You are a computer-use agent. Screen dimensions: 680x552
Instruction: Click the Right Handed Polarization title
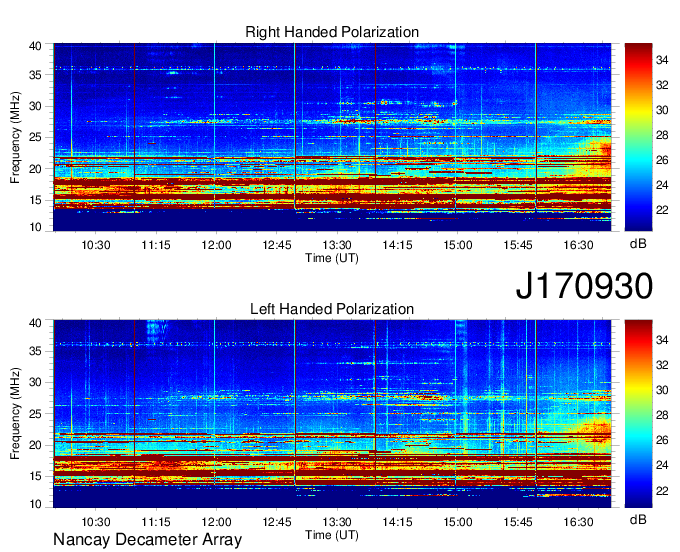332,32
